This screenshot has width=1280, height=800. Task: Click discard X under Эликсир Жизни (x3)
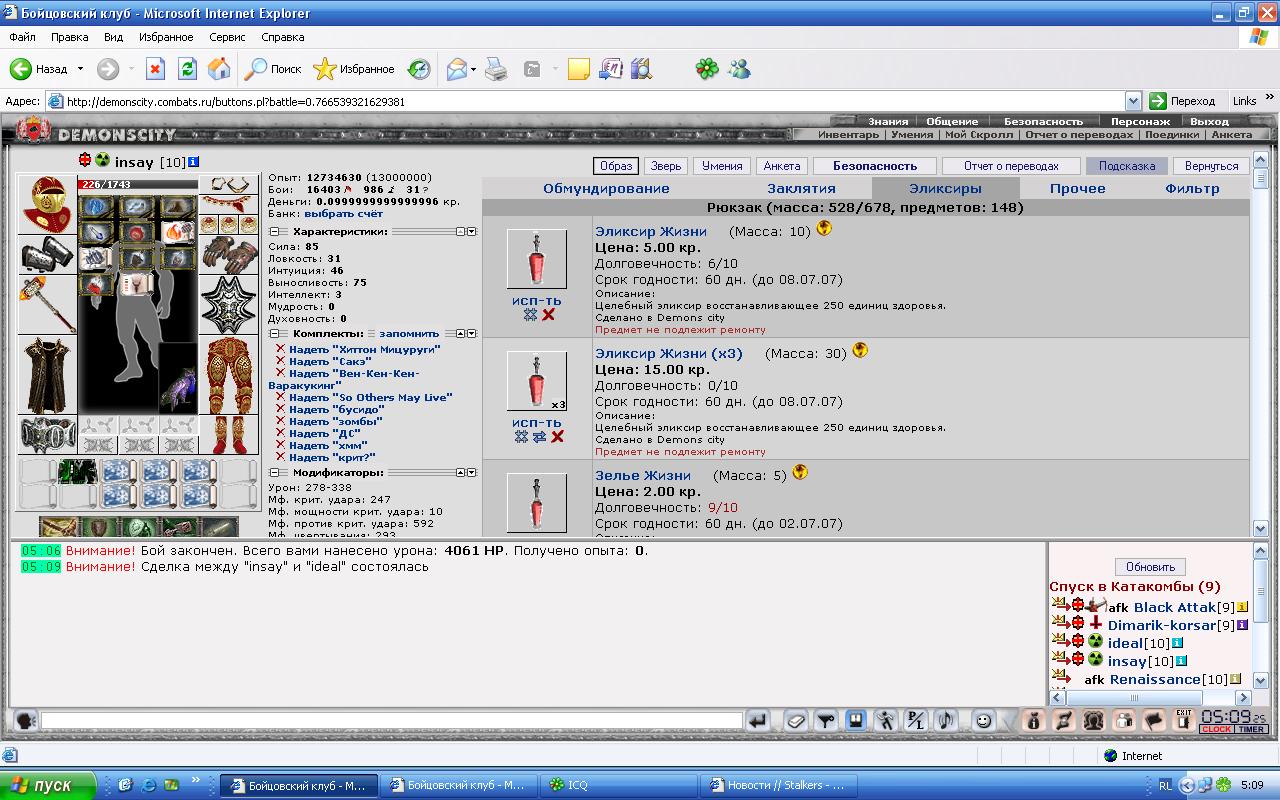pyautogui.click(x=557, y=436)
